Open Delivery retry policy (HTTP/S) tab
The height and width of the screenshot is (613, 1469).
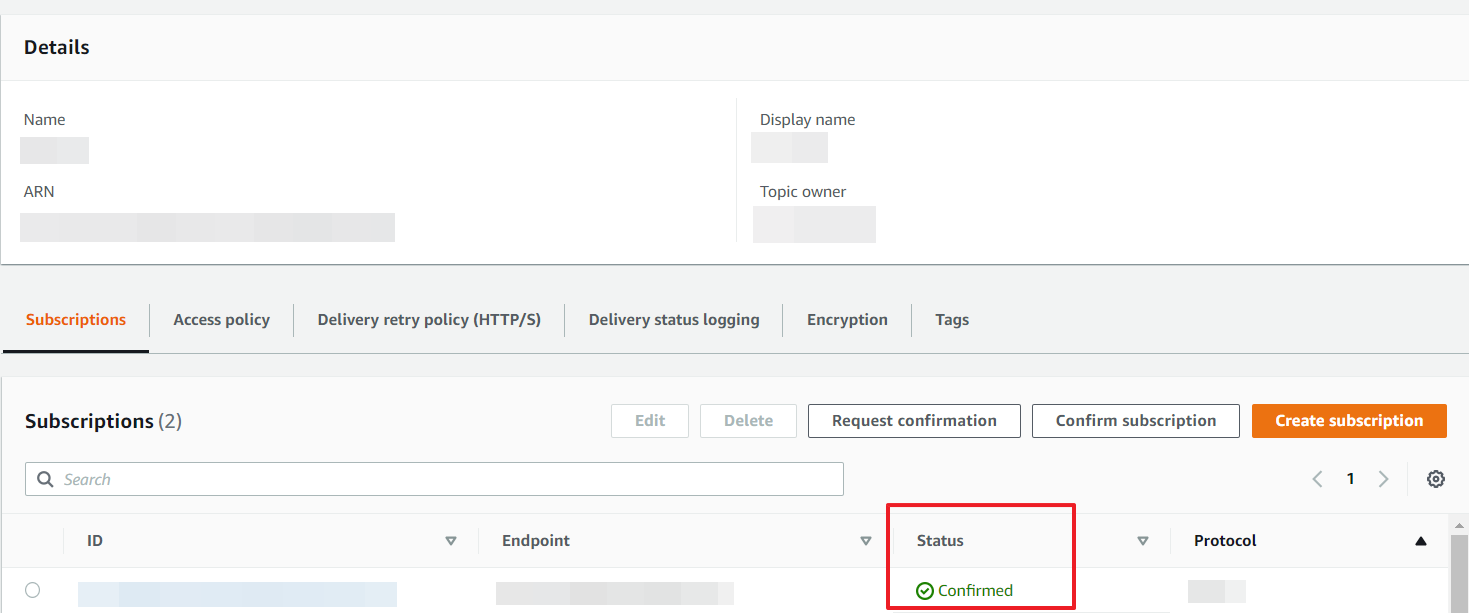[x=429, y=320]
